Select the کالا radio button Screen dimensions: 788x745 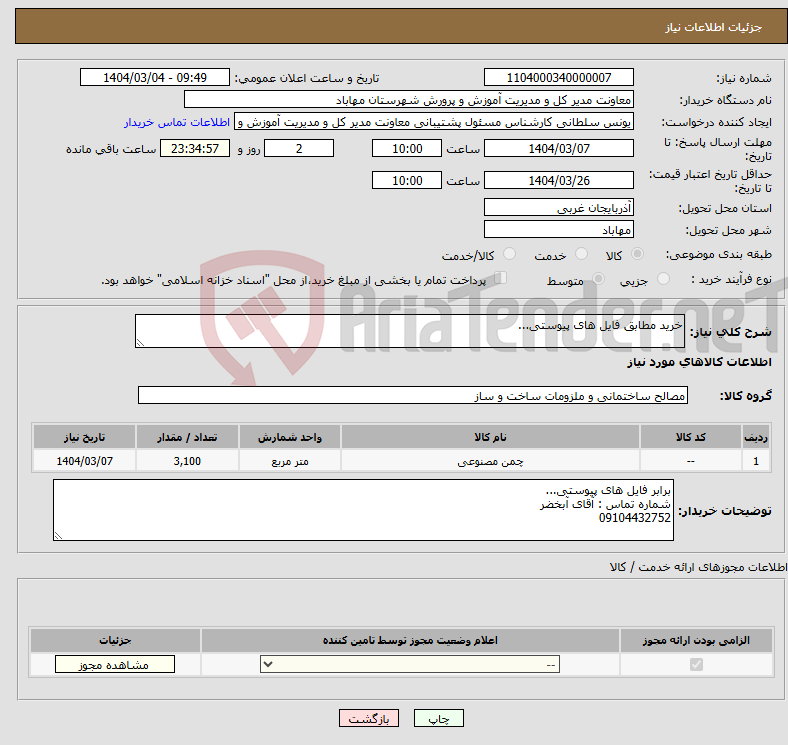tap(637, 254)
